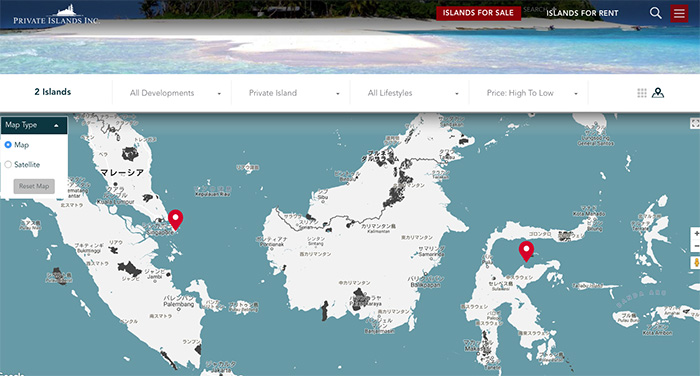Screen dimensions: 700x376
Task: Open the red hamburger menu
Action: [679, 13]
